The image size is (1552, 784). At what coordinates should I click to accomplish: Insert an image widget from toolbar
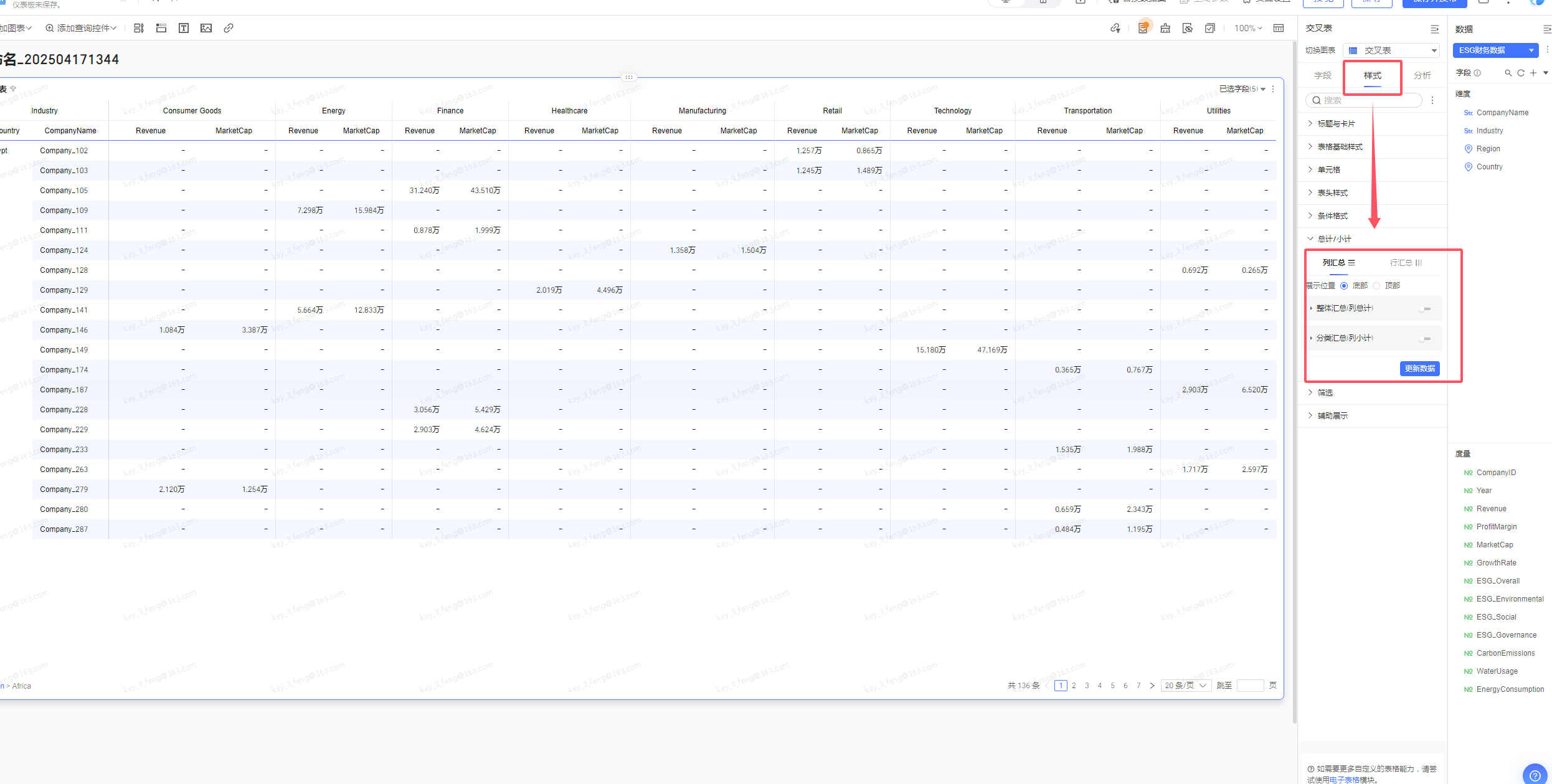coord(206,28)
